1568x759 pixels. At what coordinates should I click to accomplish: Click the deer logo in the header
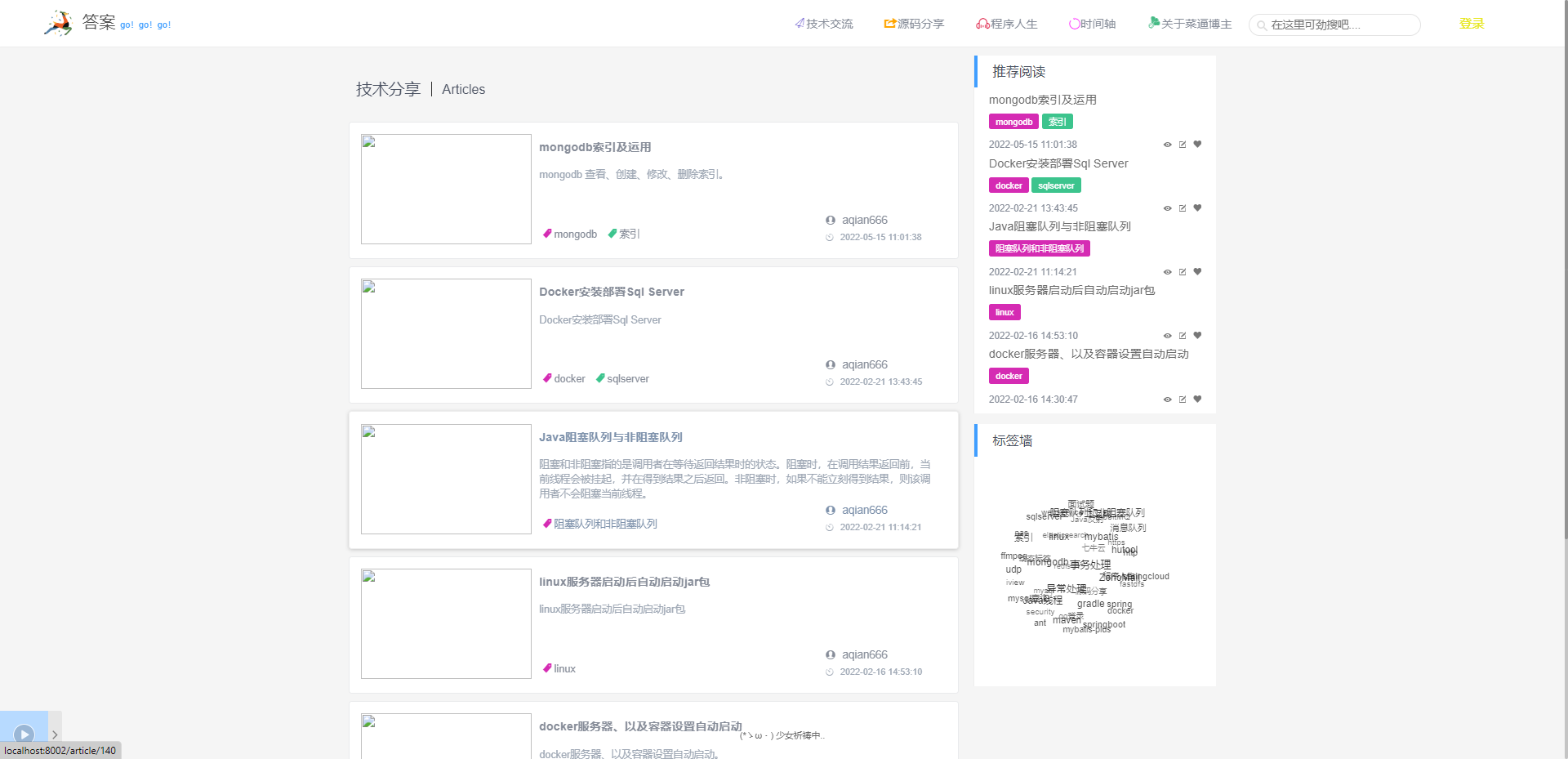[59, 23]
